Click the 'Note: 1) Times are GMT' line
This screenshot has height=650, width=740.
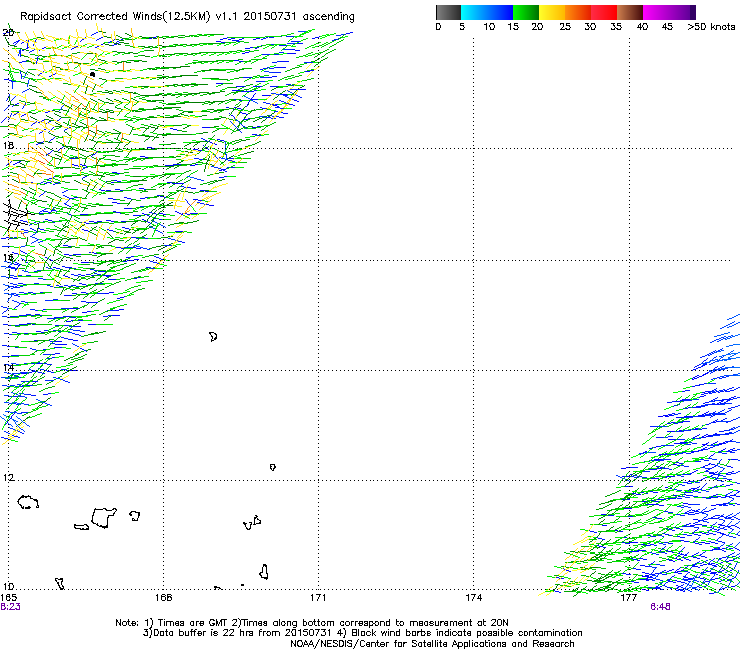pyautogui.click(x=311, y=623)
